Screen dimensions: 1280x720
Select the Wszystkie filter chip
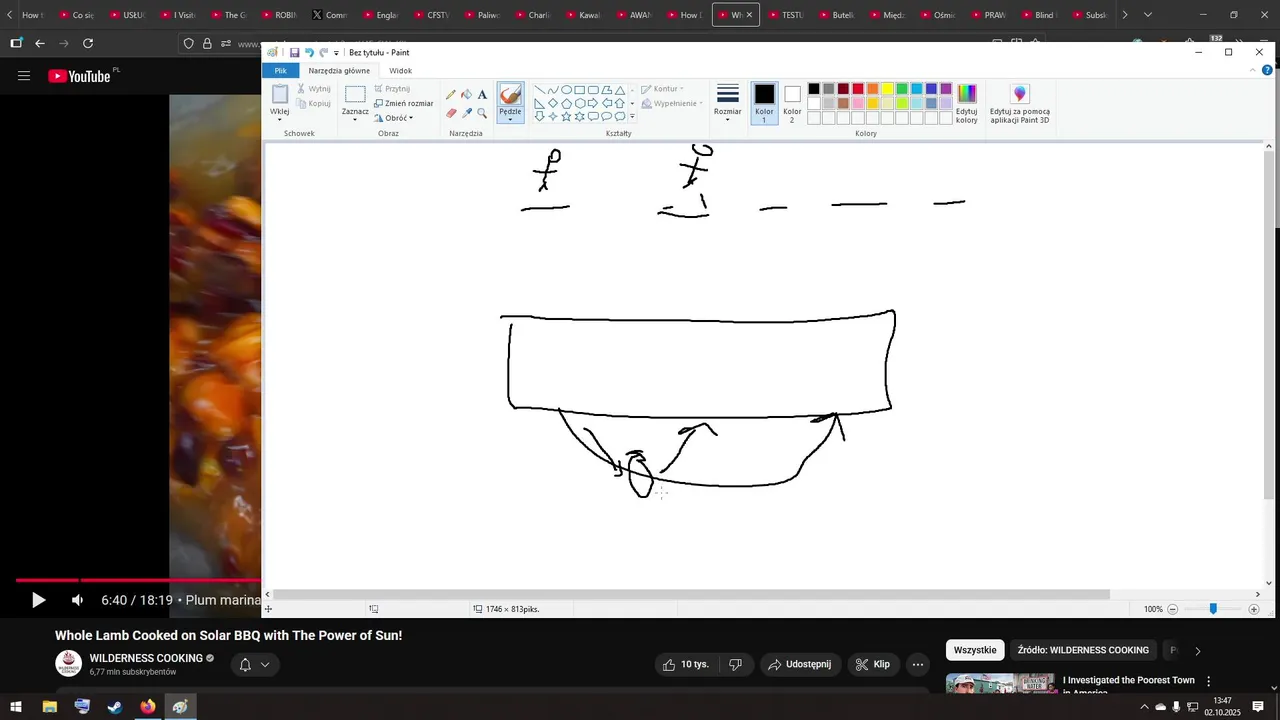click(975, 650)
